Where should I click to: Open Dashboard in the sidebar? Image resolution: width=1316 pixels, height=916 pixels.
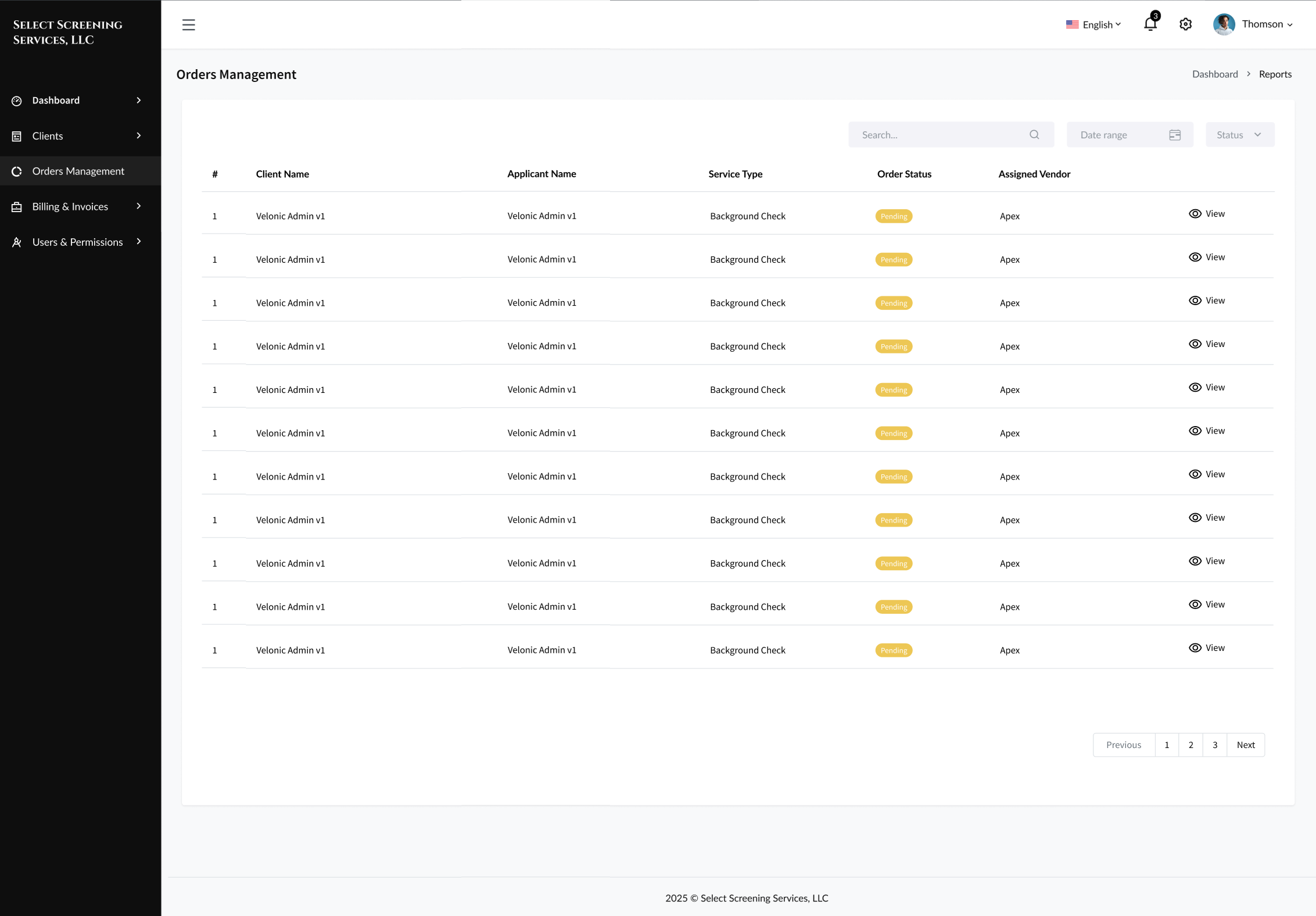pyautogui.click(x=80, y=101)
